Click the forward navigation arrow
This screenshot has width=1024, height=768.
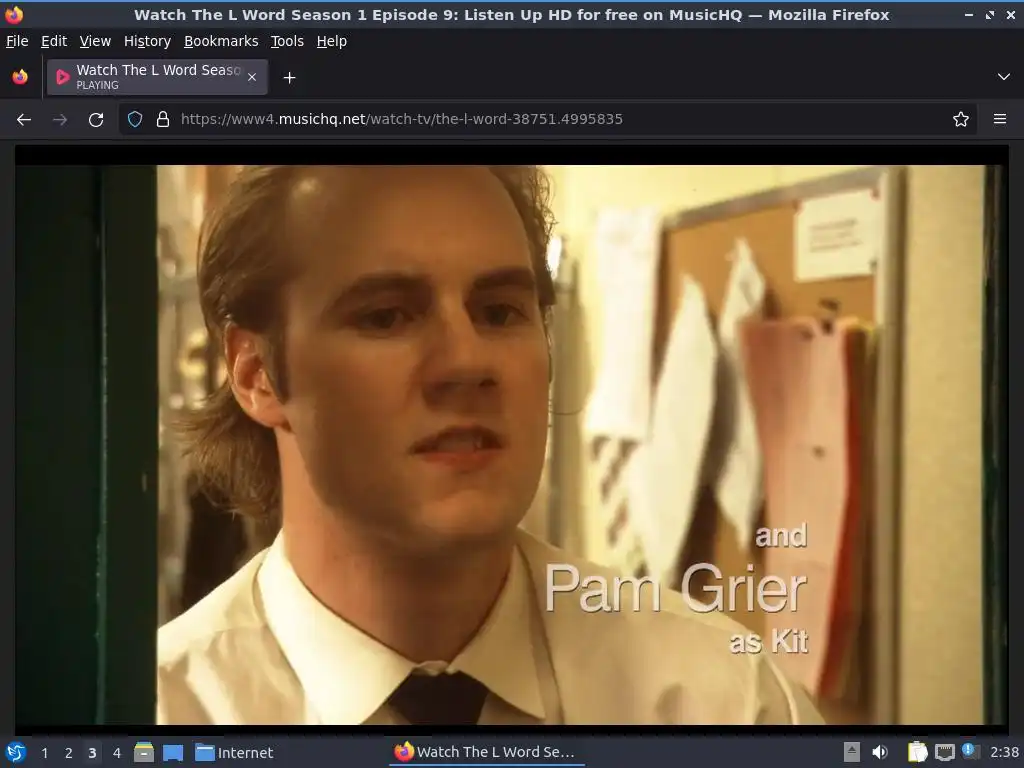click(60, 120)
